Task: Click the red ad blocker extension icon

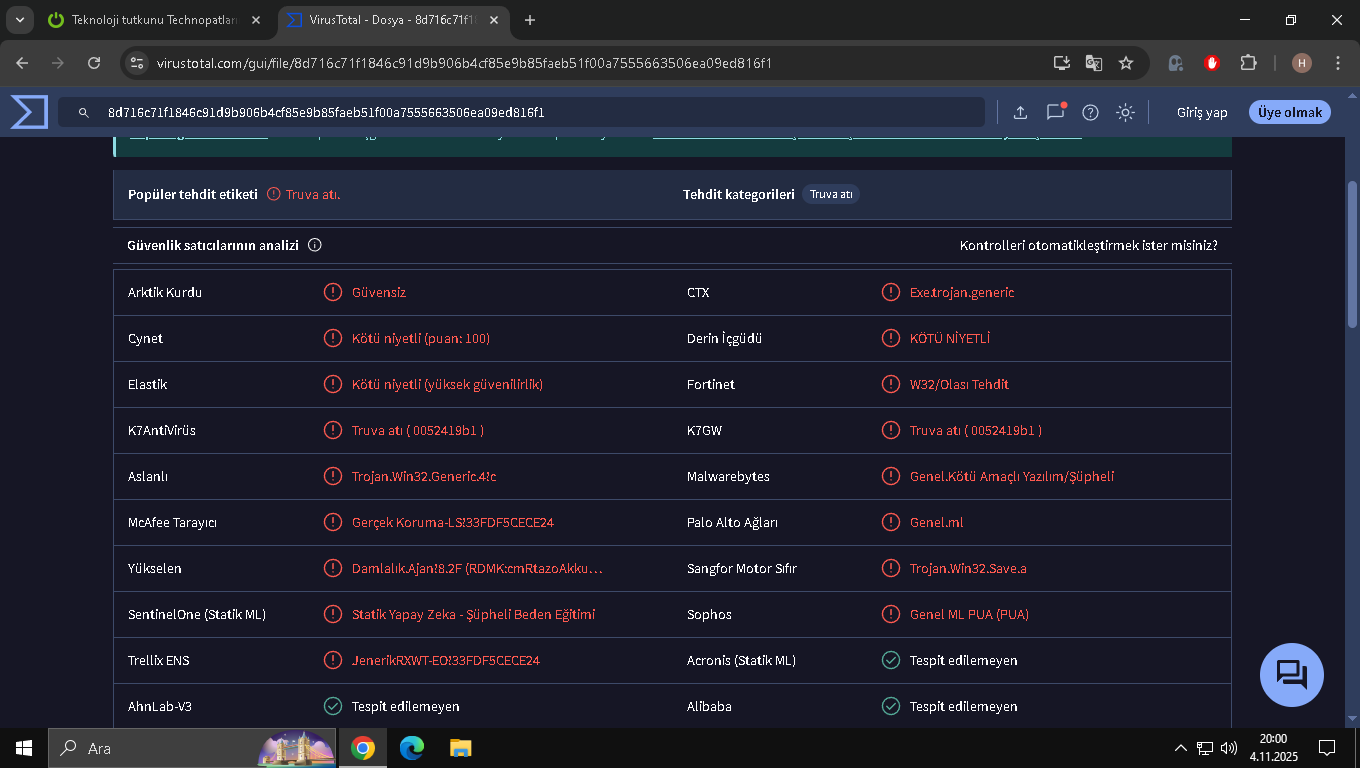Action: point(1212,63)
